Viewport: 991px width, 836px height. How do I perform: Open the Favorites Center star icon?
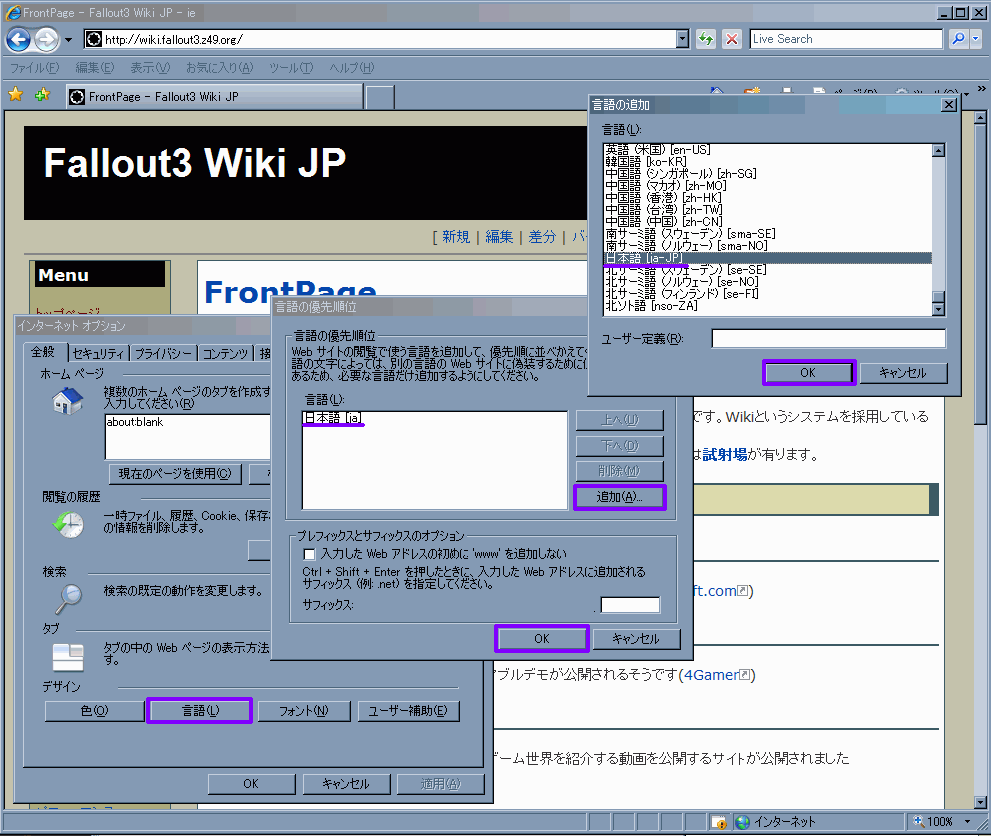pyautogui.click(x=16, y=95)
